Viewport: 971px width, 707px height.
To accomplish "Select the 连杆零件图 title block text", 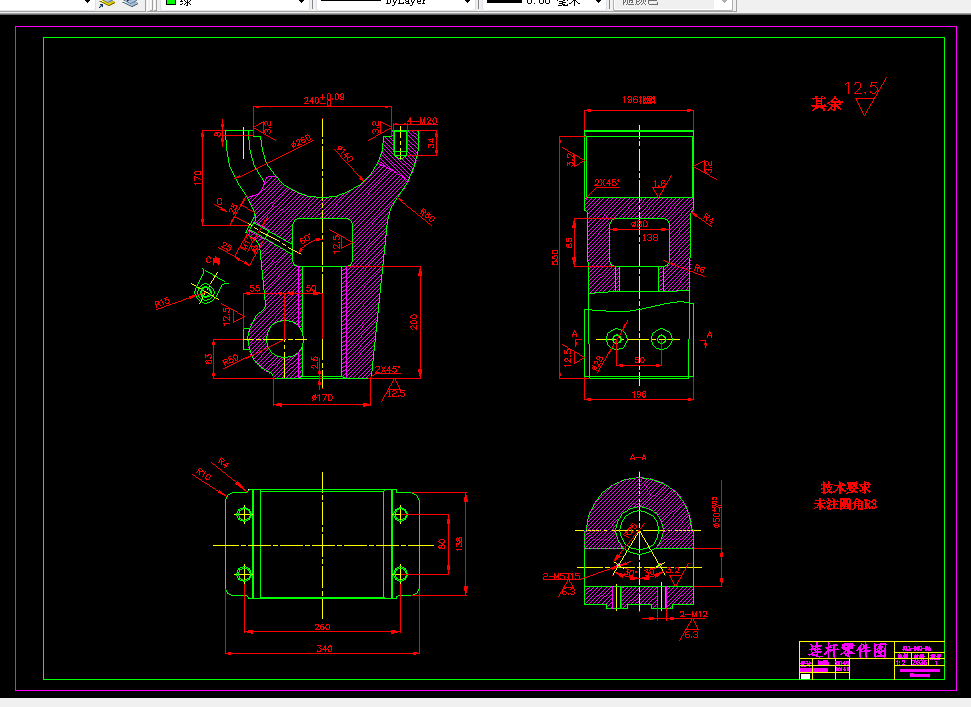I will pos(848,650).
